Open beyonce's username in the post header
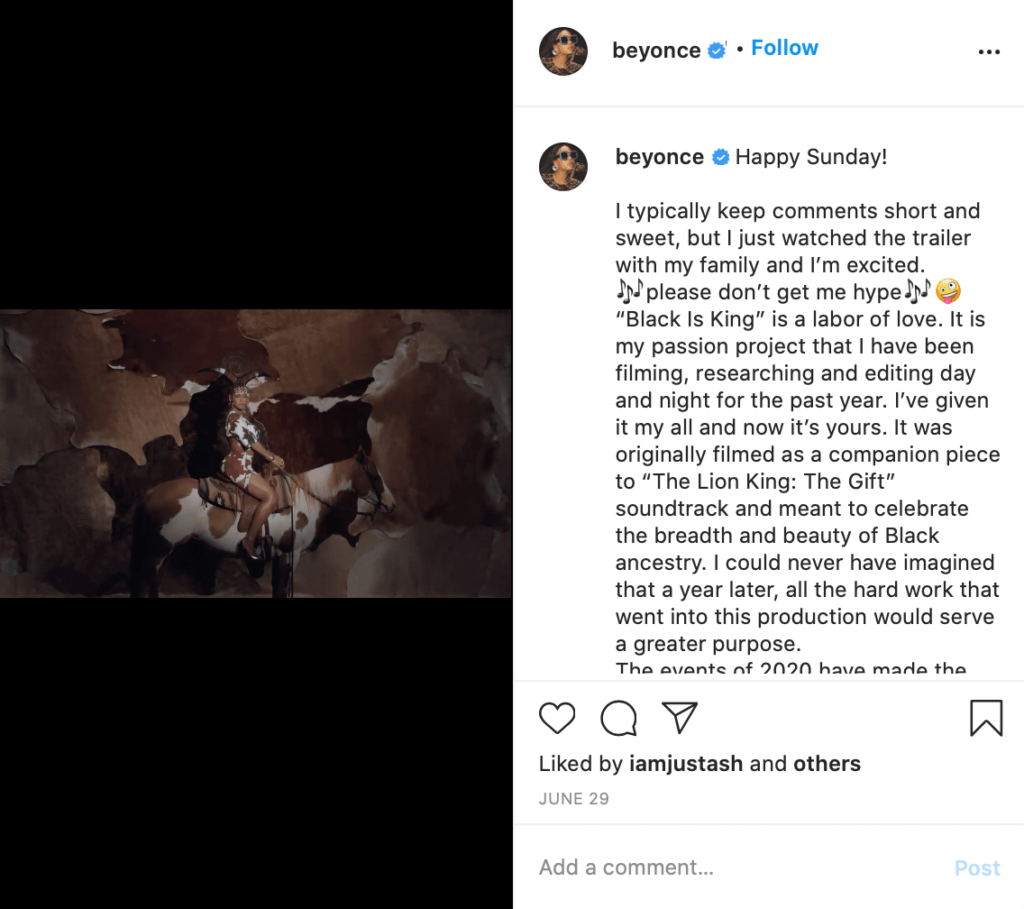 [x=657, y=49]
